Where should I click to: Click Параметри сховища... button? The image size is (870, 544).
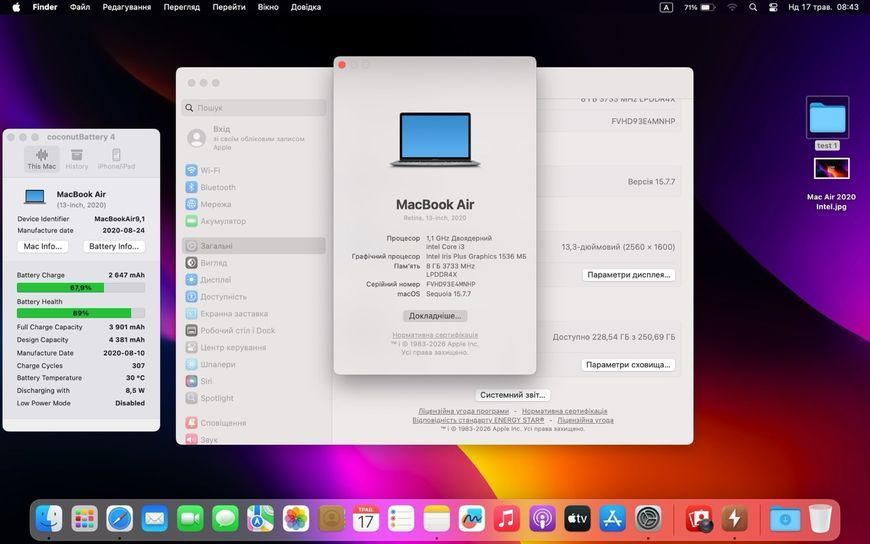(x=628, y=365)
